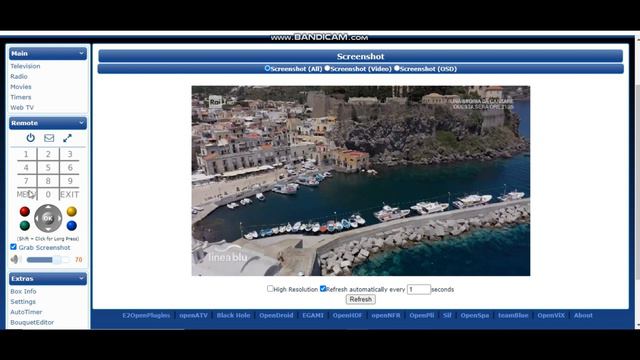Image resolution: width=640 pixels, height=360 pixels.
Task: Click the EXIT key on remote
Action: pyautogui.click(x=70, y=195)
